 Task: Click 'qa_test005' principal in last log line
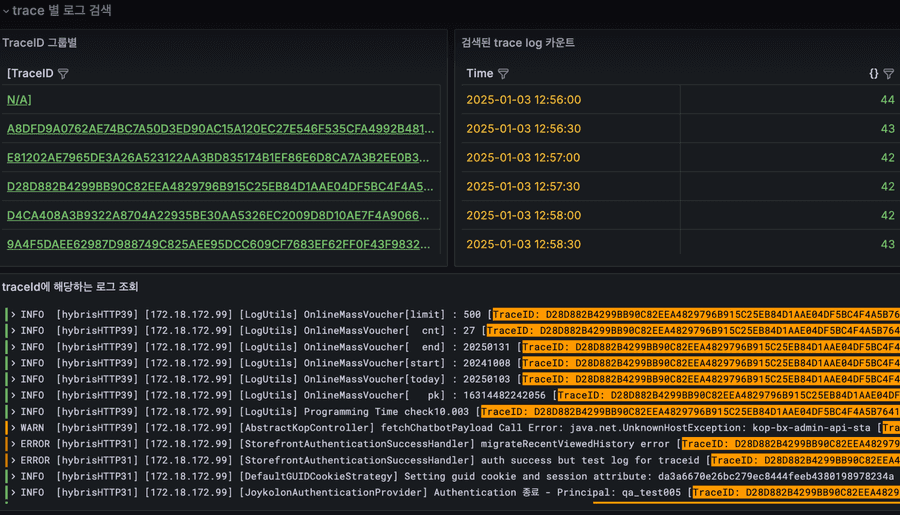point(651,492)
